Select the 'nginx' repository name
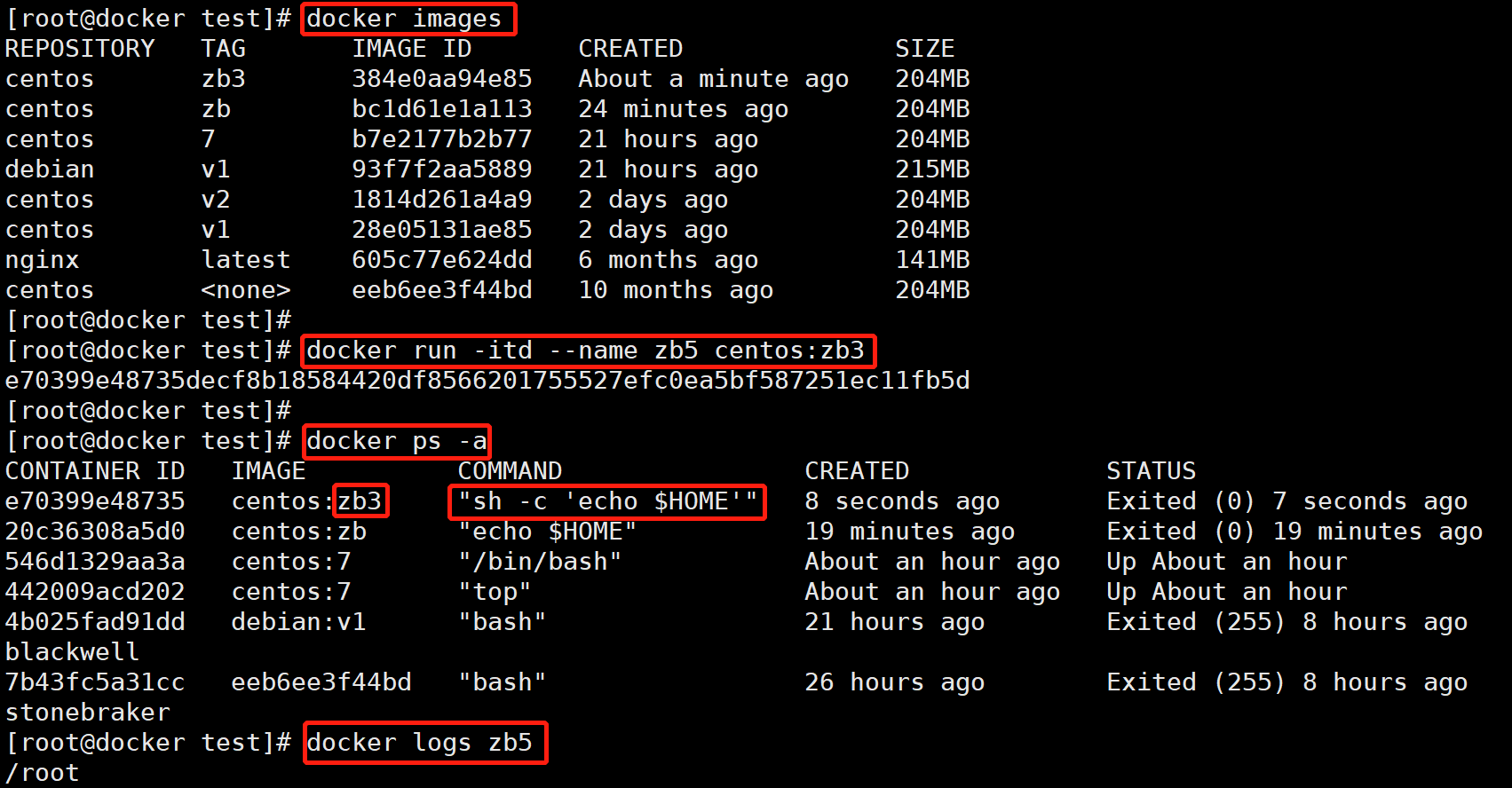The width and height of the screenshot is (1512, 788). pyautogui.click(x=43, y=261)
